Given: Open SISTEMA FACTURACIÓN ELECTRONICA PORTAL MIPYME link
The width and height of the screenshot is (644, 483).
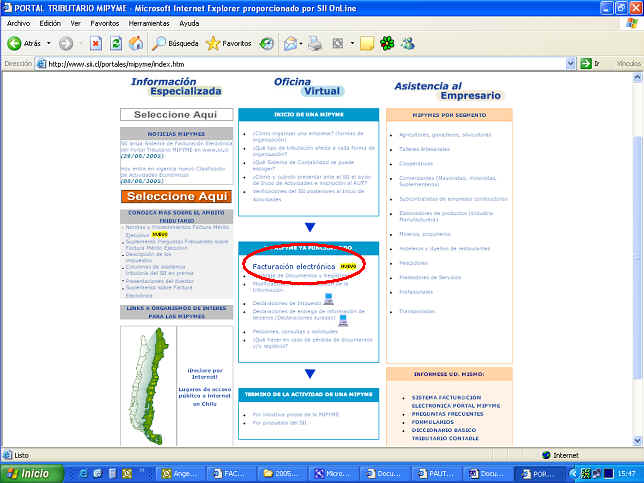Looking at the screenshot, I should (x=456, y=401).
